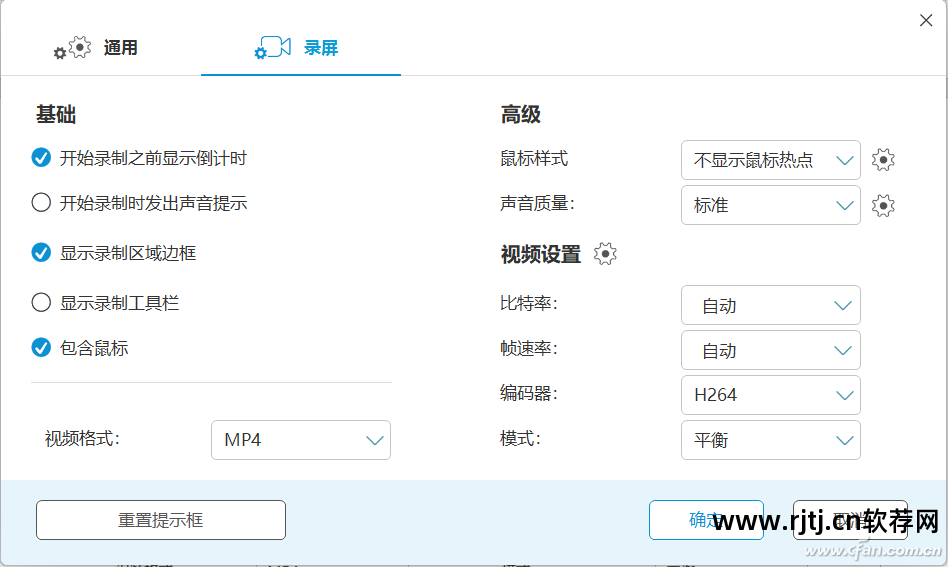Image resolution: width=948 pixels, height=567 pixels.
Task: Click the gear icon beside 视频设置
Action: (605, 254)
